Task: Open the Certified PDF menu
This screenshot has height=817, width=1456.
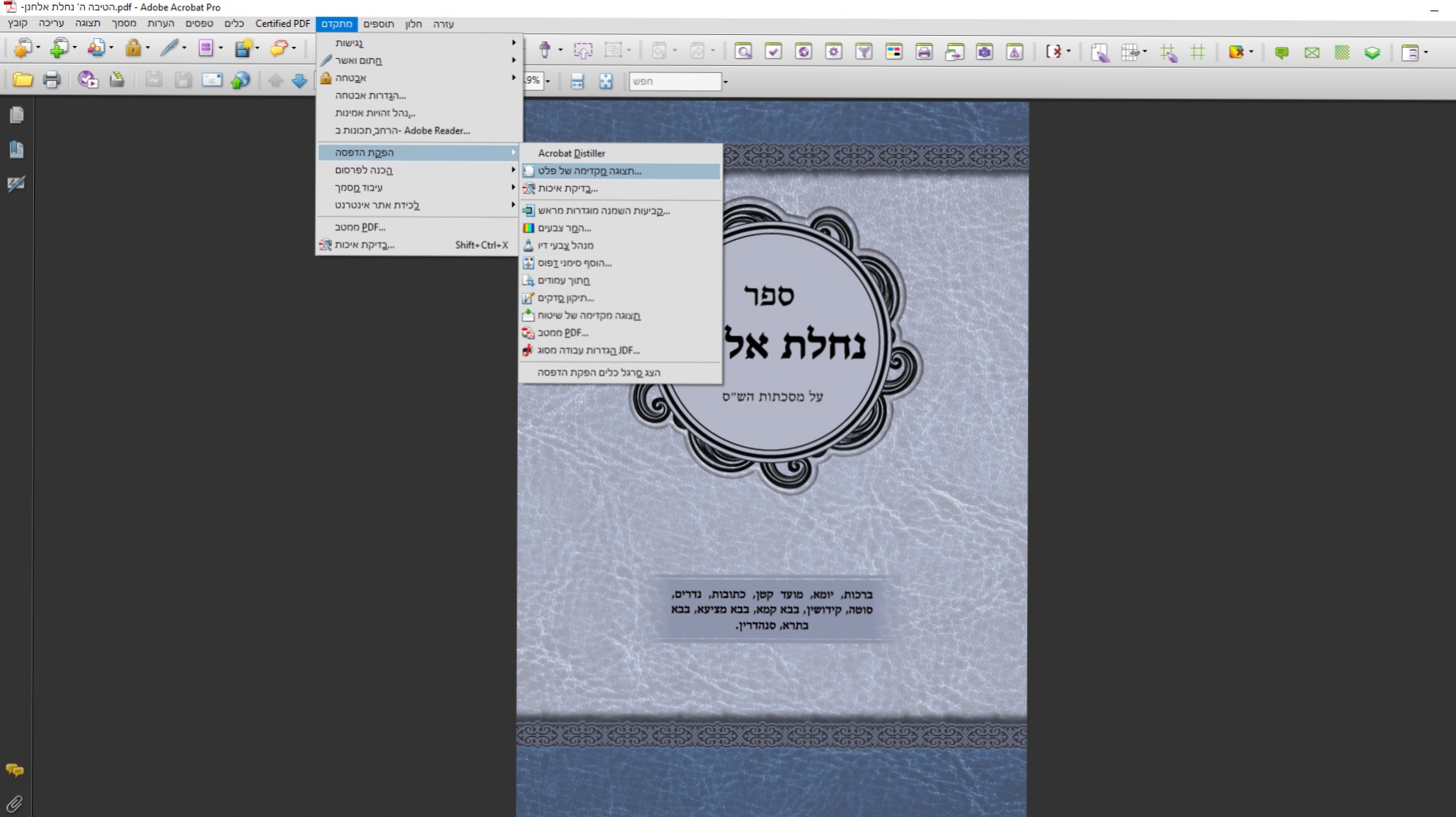Action: point(283,24)
